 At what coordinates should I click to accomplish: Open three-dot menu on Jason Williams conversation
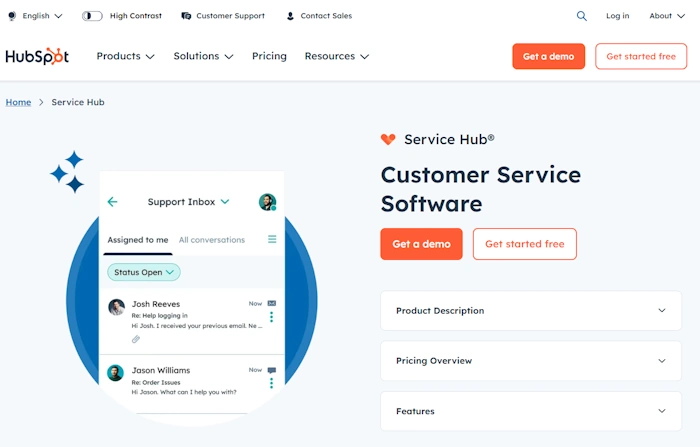(x=271, y=383)
